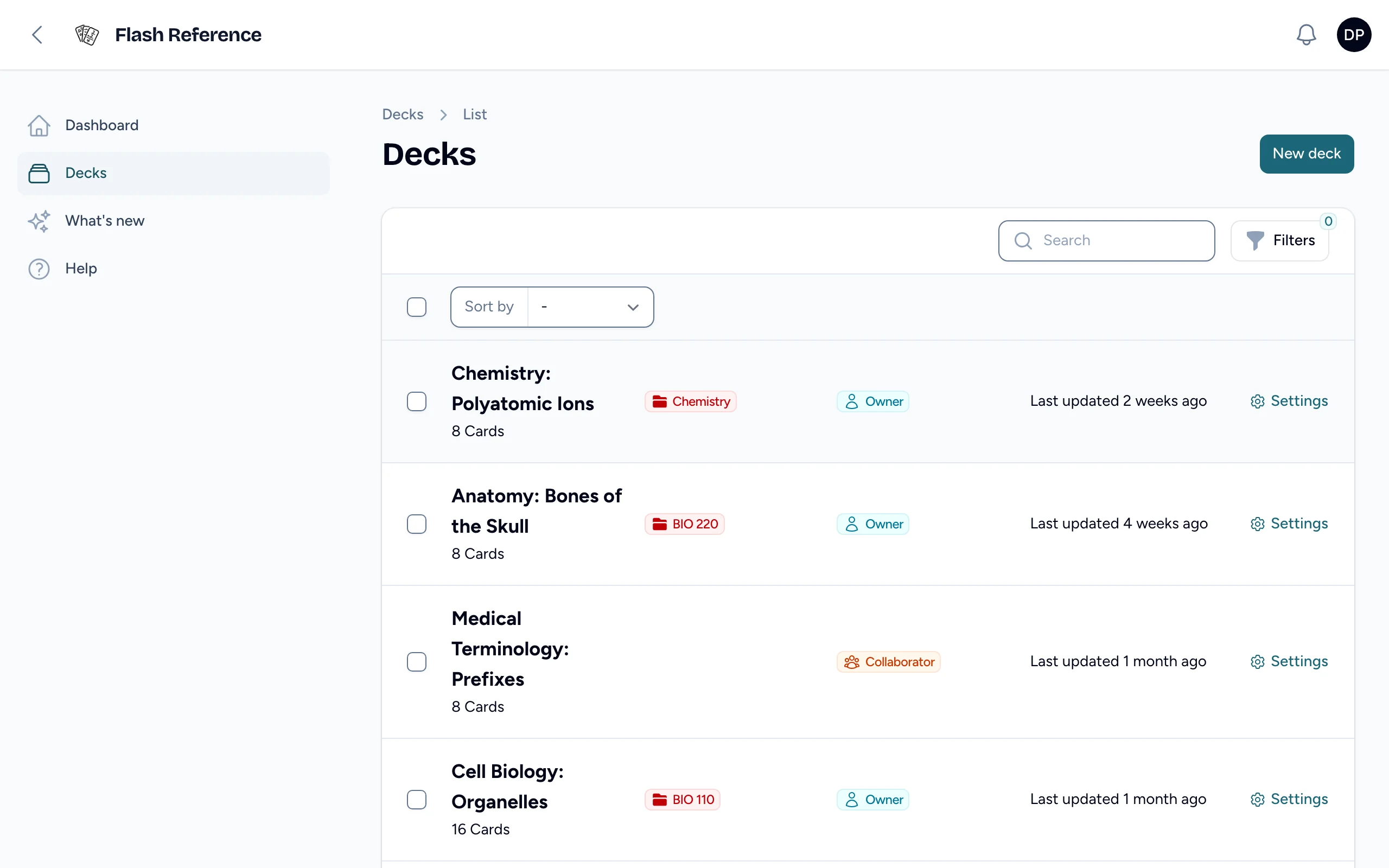Open the Filters button

pyautogui.click(x=1279, y=240)
